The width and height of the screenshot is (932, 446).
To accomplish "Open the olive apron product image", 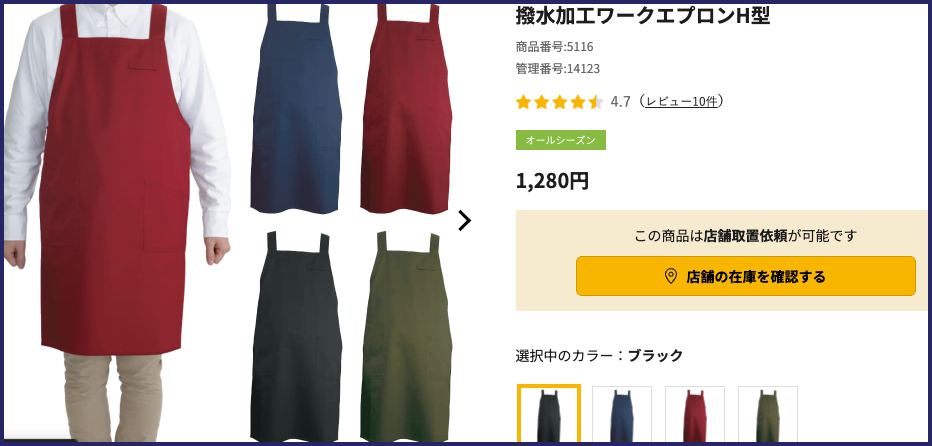I will (406, 336).
